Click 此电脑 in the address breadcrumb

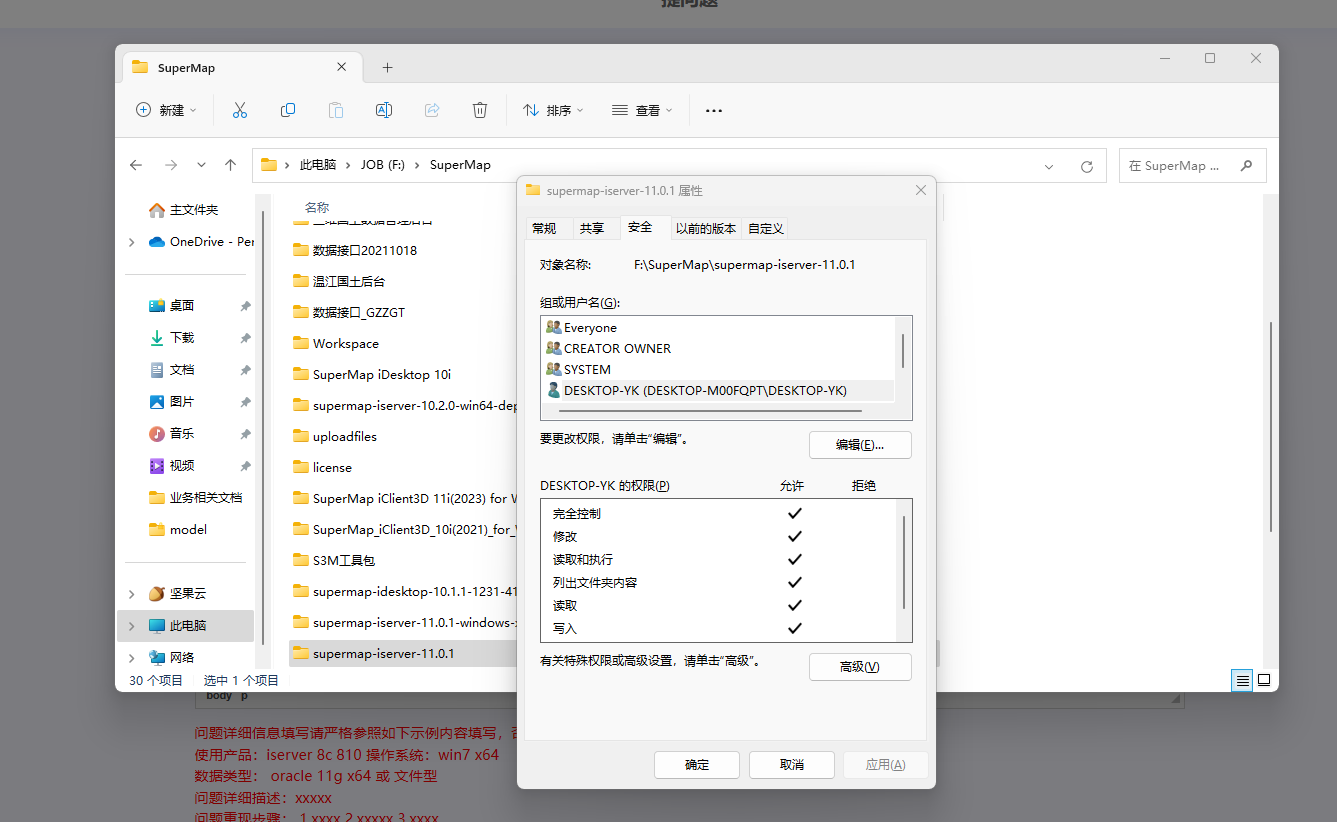(x=319, y=165)
